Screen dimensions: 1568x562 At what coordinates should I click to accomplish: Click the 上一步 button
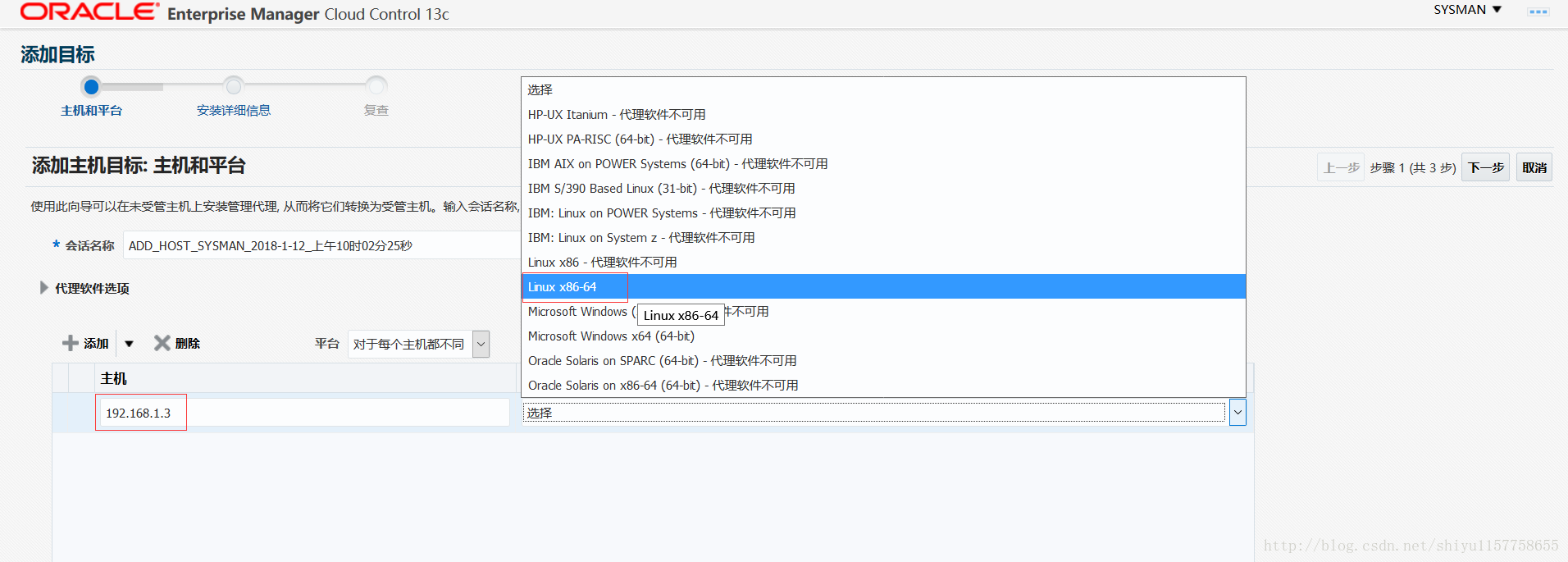point(1341,167)
